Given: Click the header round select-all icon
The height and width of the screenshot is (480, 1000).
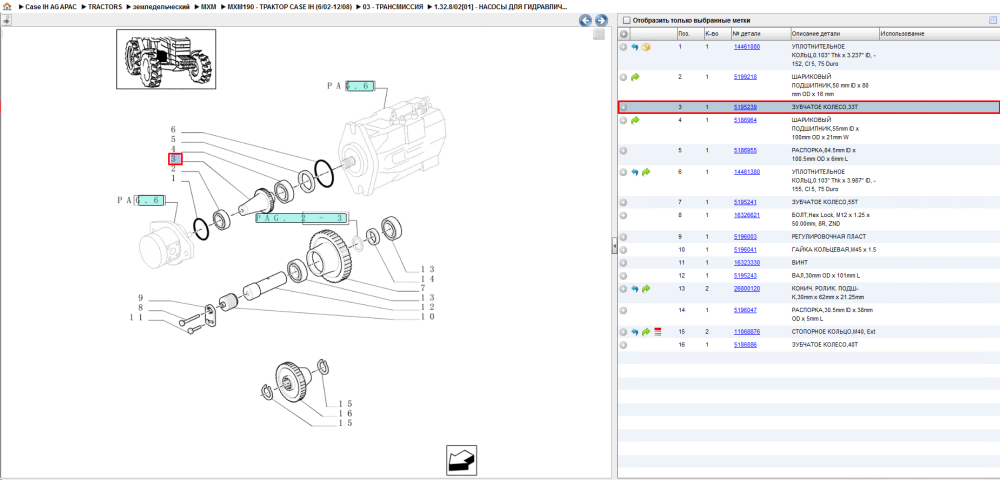Looking at the screenshot, I should point(624,34).
